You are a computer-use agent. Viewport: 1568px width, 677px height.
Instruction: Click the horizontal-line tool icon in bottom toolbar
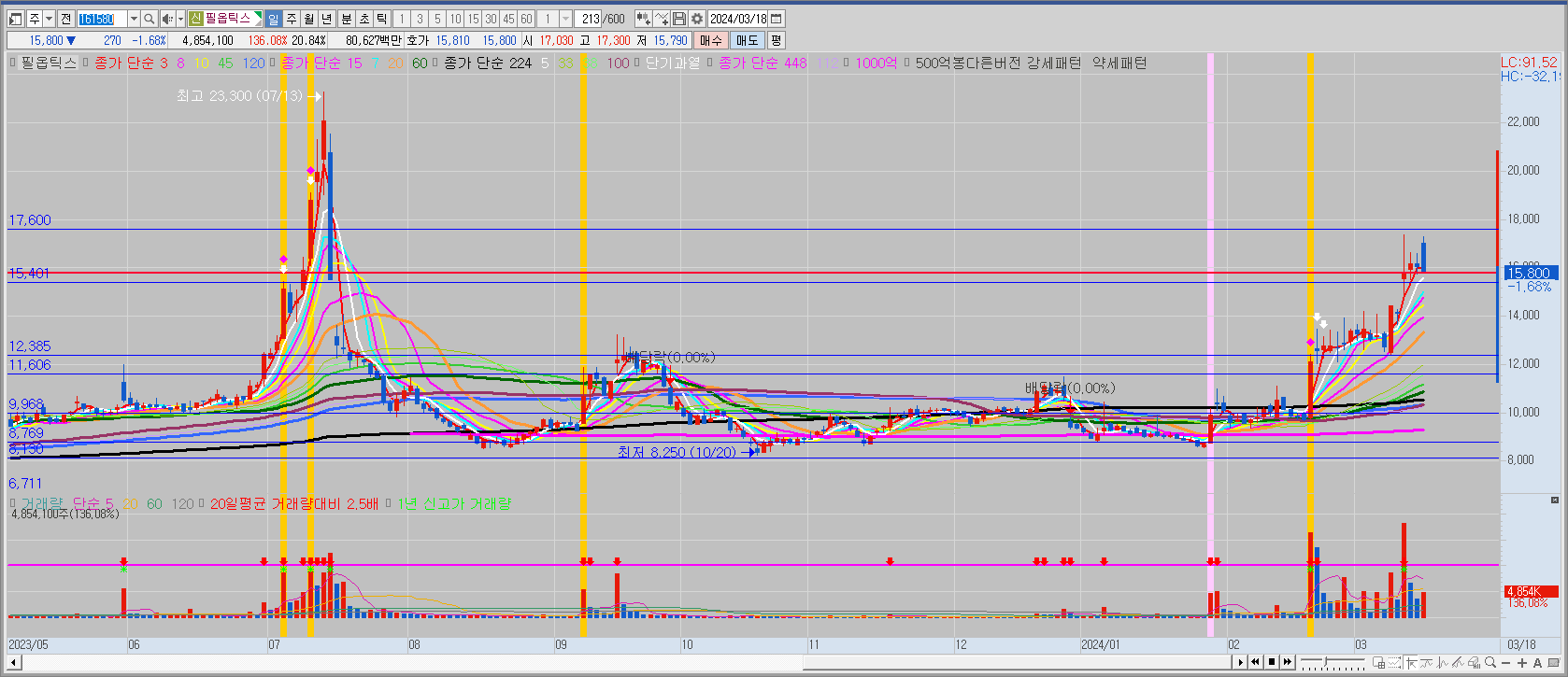pos(1426,662)
